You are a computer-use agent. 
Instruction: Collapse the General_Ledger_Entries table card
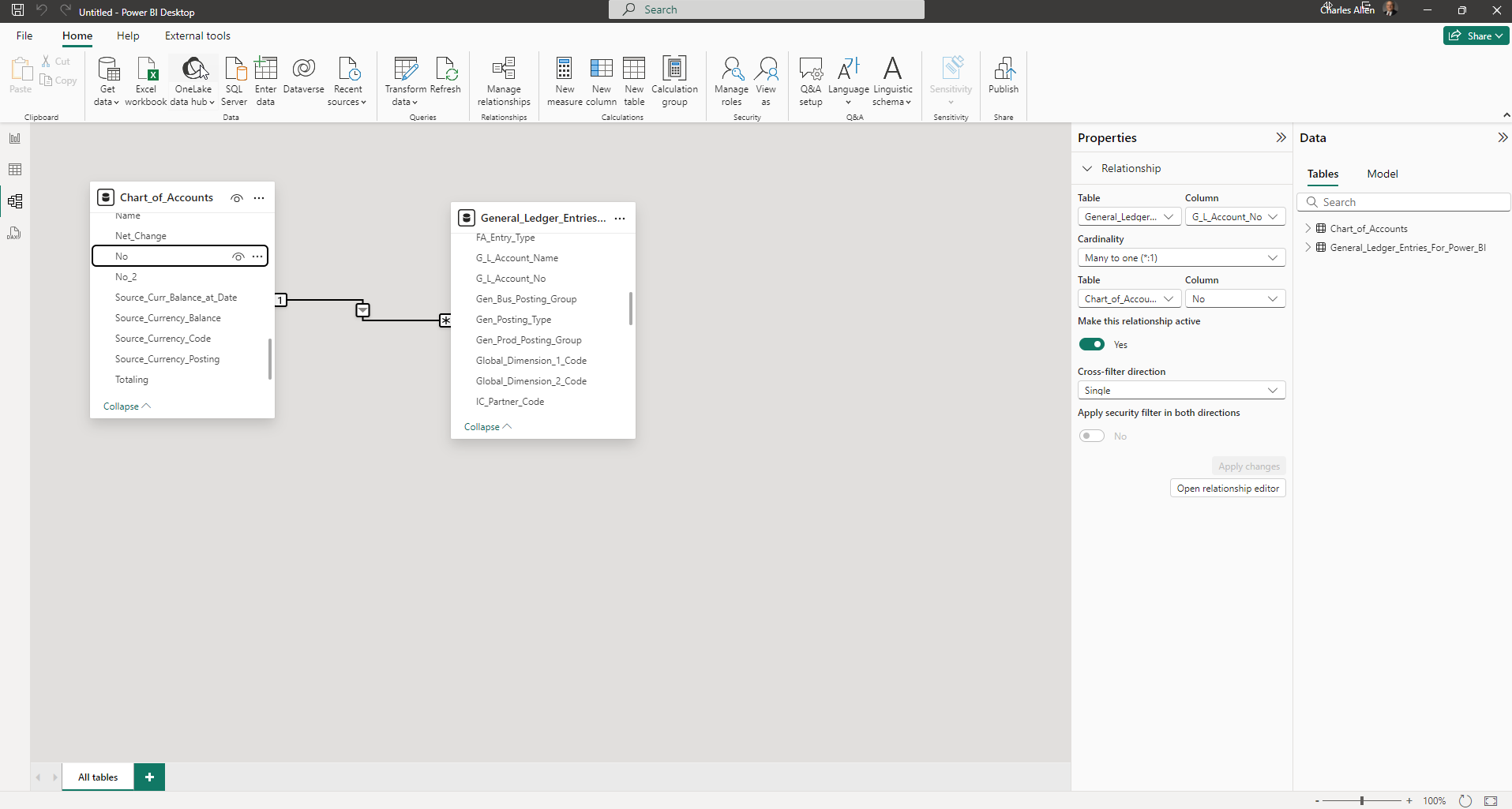(487, 427)
